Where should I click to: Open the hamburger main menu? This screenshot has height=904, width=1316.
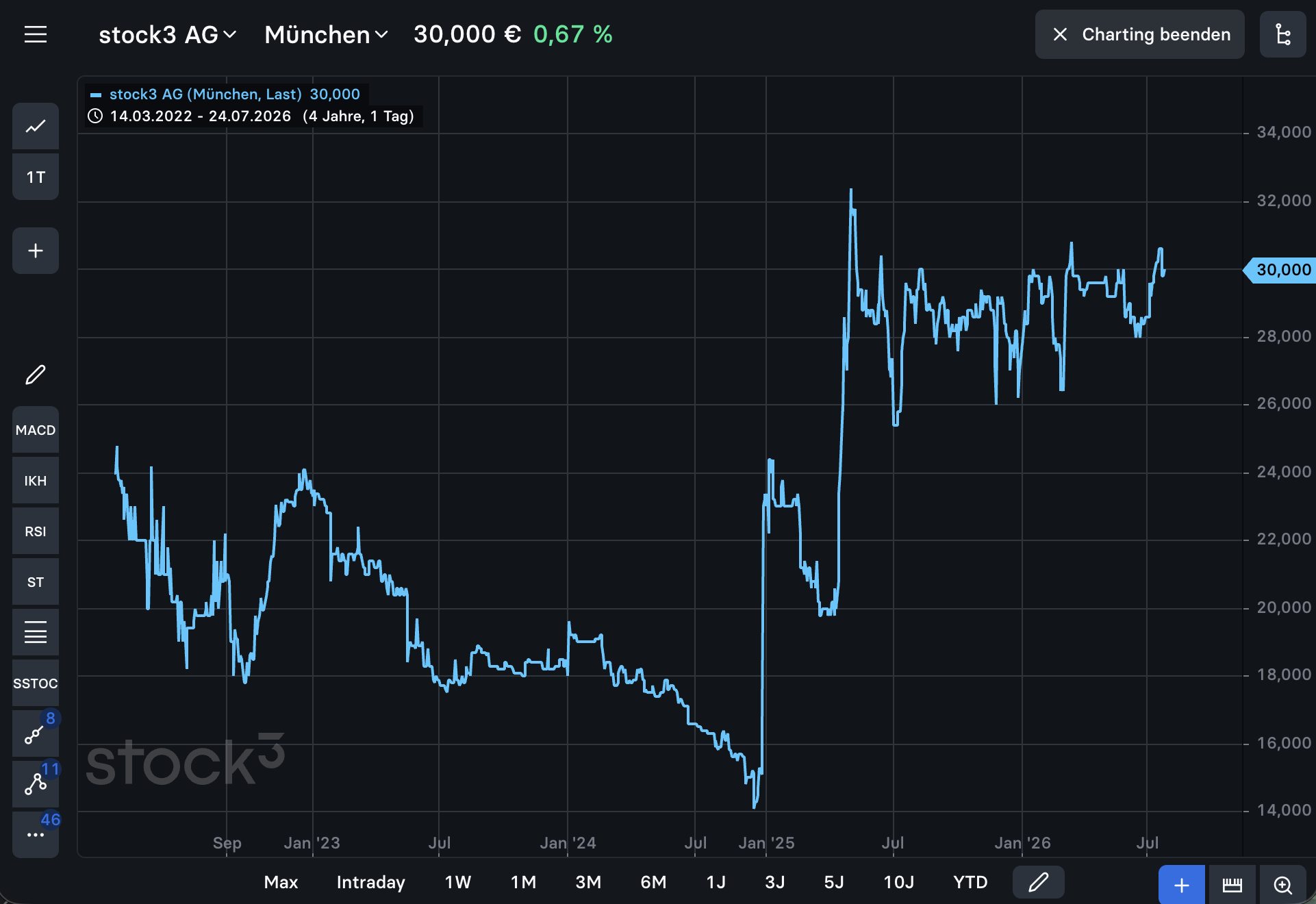click(x=36, y=34)
